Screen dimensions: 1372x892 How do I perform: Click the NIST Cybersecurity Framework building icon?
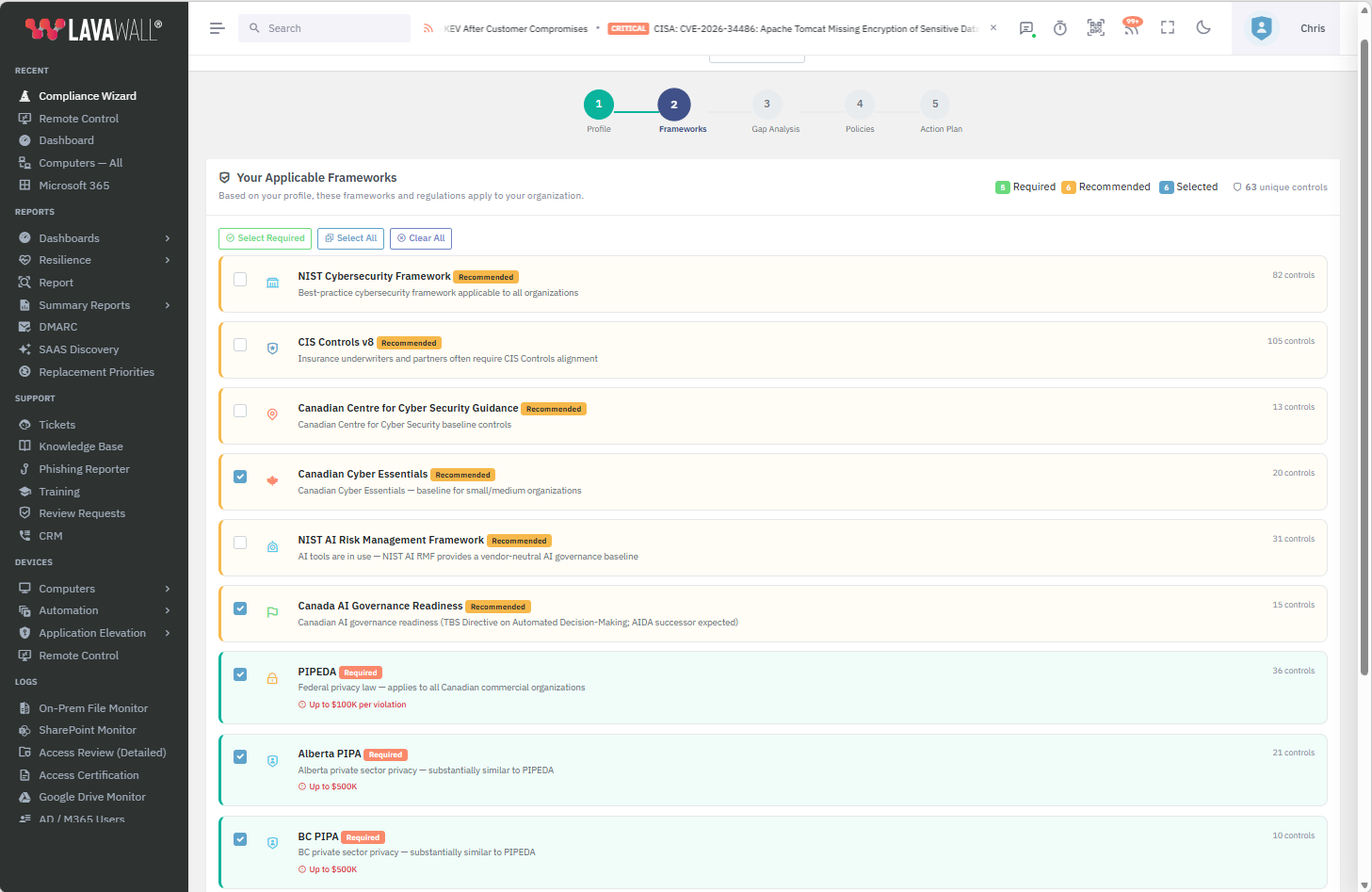tap(272, 283)
